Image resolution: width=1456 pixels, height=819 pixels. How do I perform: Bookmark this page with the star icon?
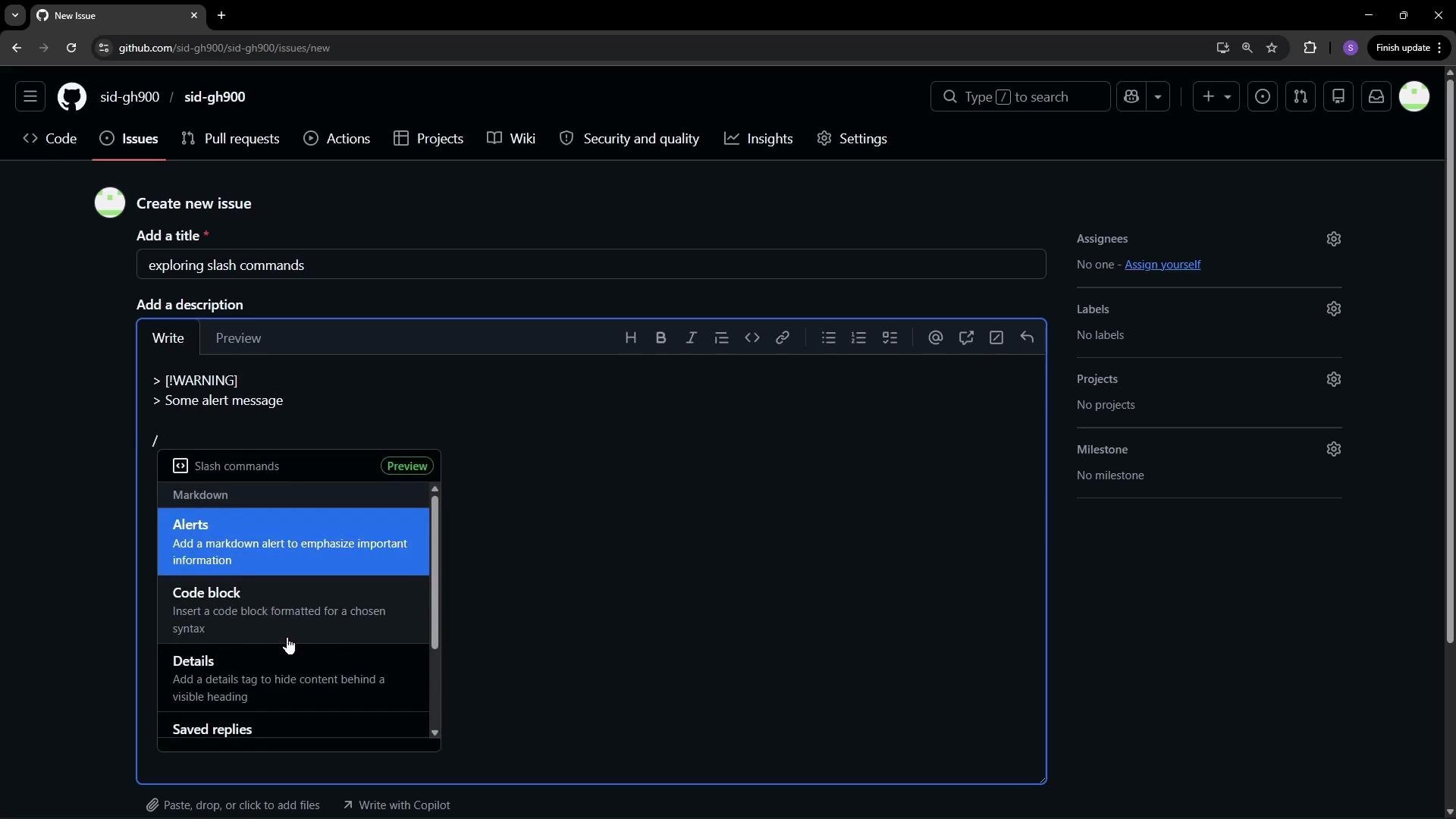(x=1272, y=48)
